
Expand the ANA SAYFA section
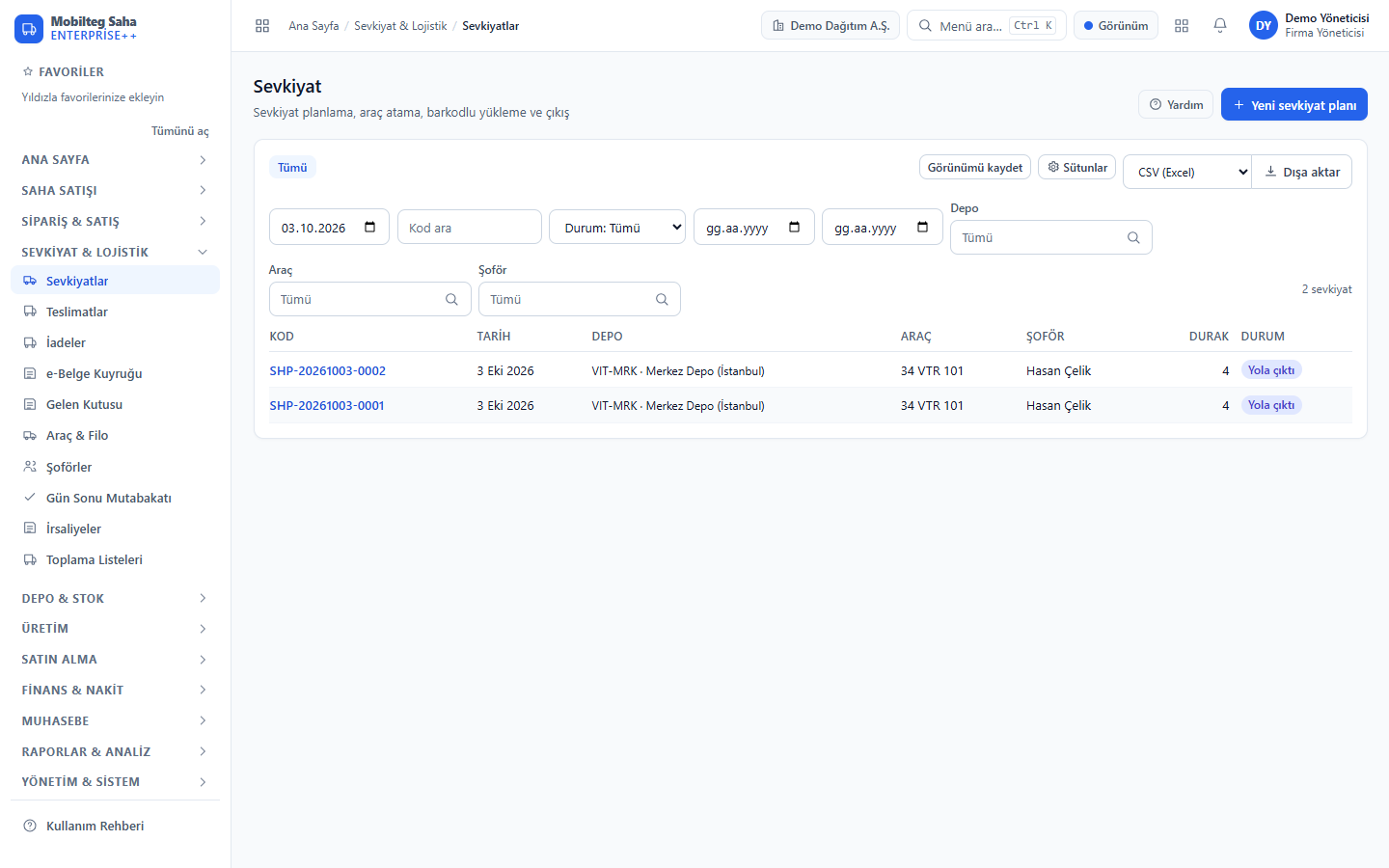115,159
